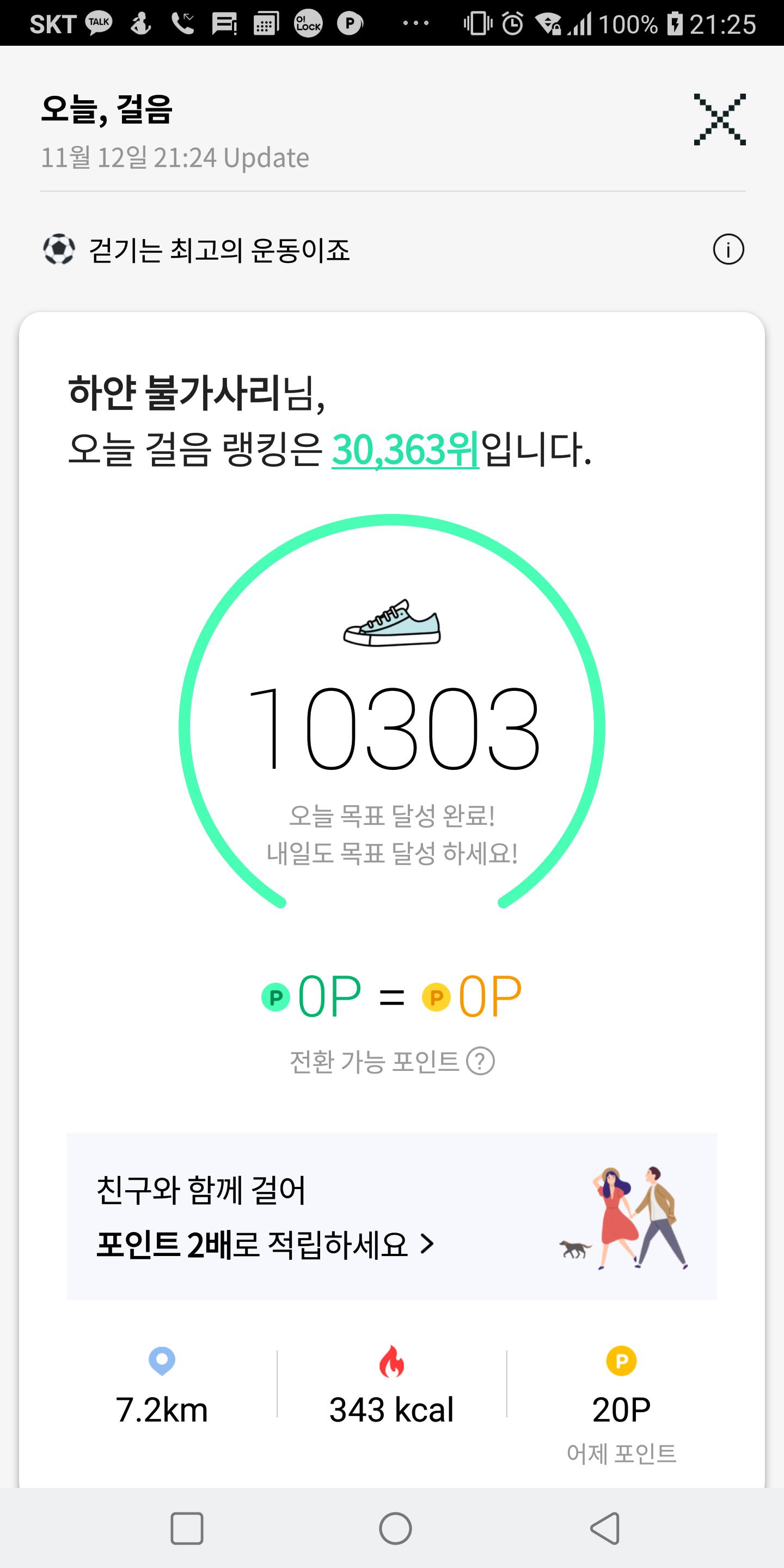This screenshot has height=1568, width=784.
Task: Tap the walking couple illustration
Action: tap(627, 1218)
